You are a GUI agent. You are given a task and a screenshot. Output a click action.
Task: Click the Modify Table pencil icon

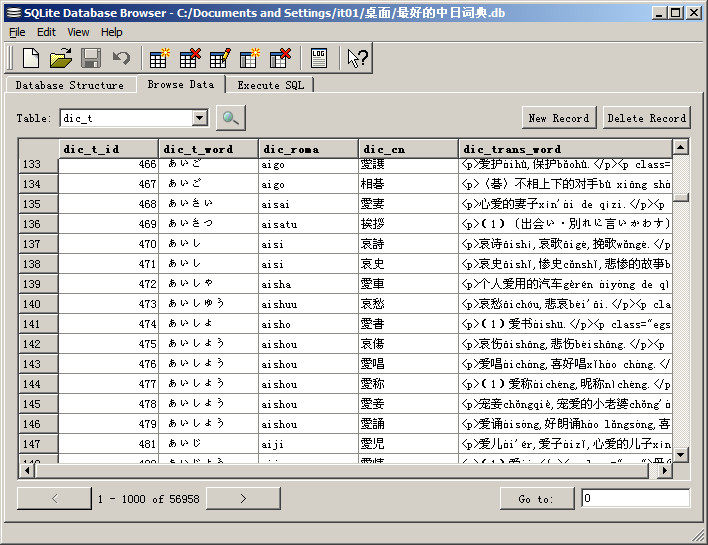219,58
